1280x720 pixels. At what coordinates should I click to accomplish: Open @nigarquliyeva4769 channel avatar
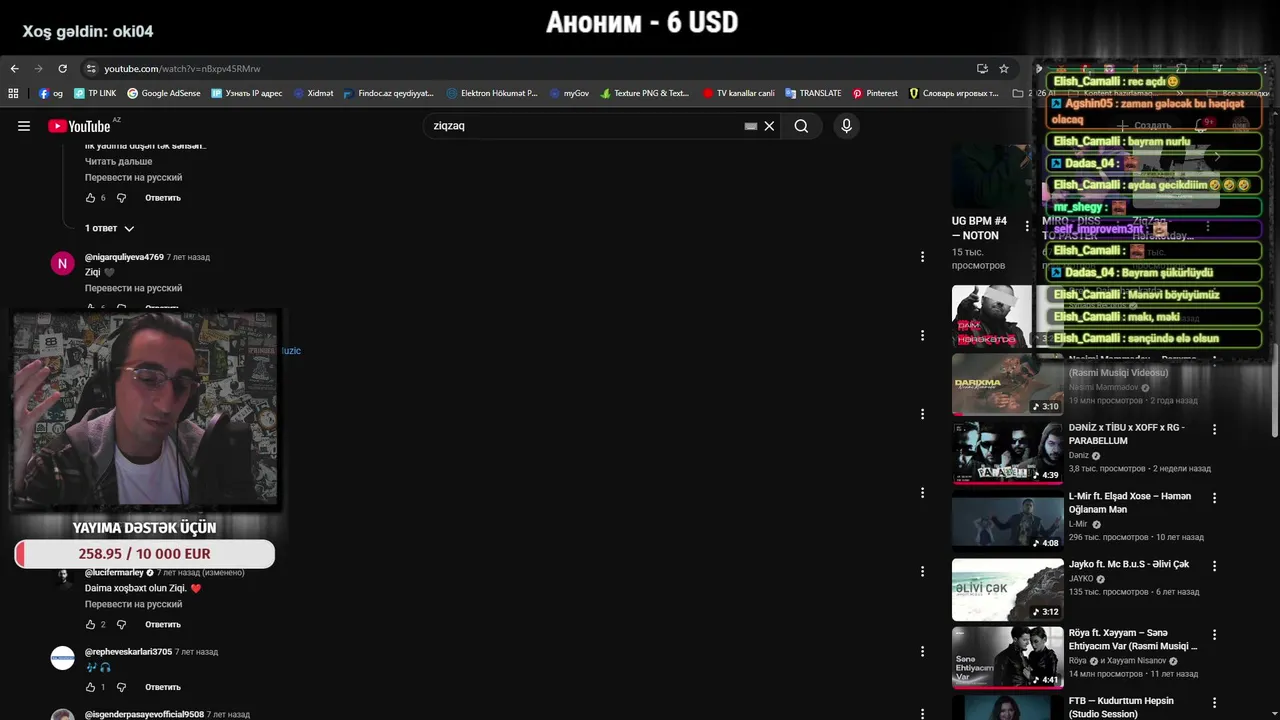click(62, 264)
